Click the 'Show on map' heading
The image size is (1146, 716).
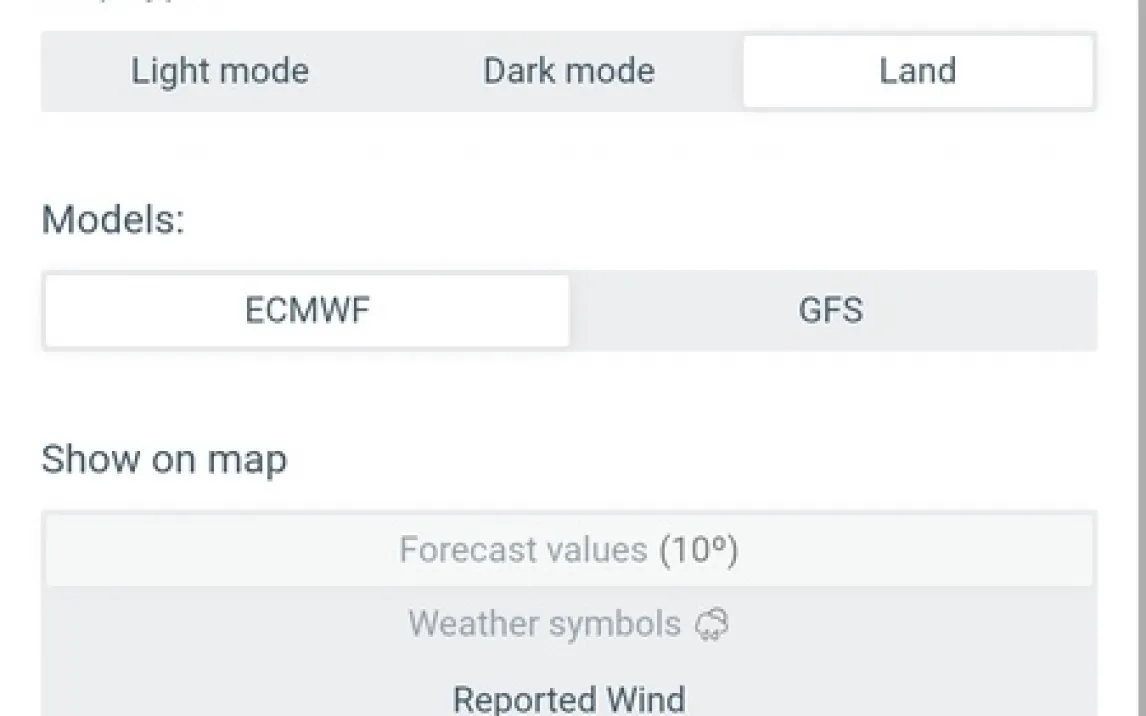(x=164, y=460)
